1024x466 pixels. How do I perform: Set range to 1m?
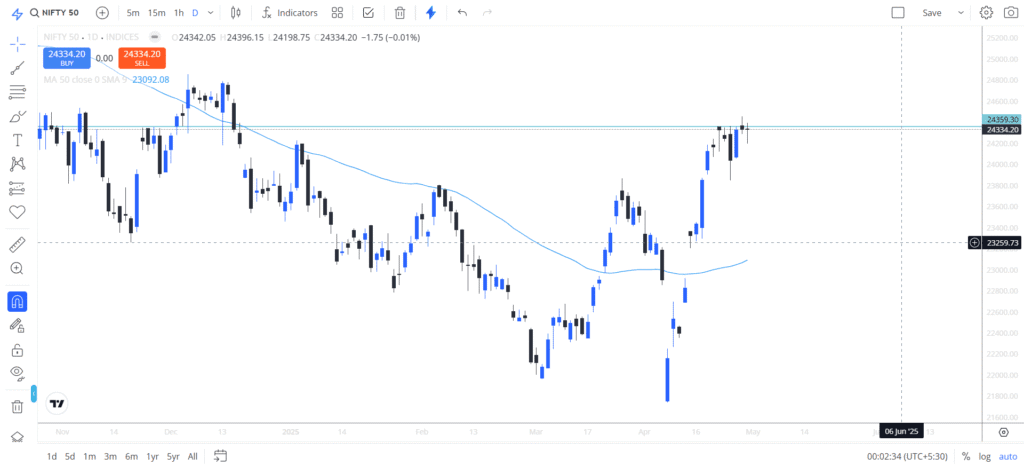[90, 456]
